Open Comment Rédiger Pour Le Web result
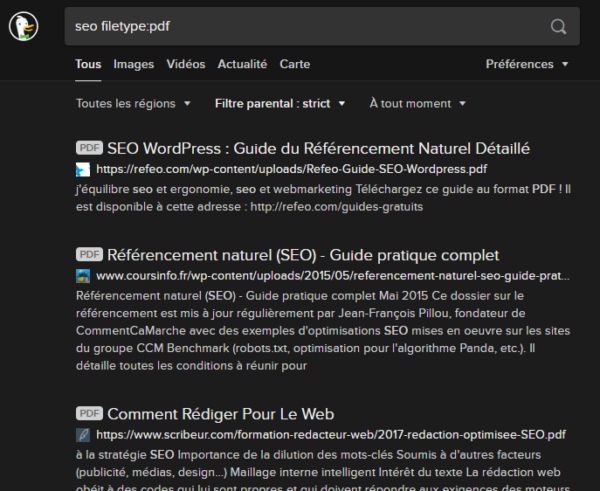This screenshot has width=600, height=491. (221, 414)
